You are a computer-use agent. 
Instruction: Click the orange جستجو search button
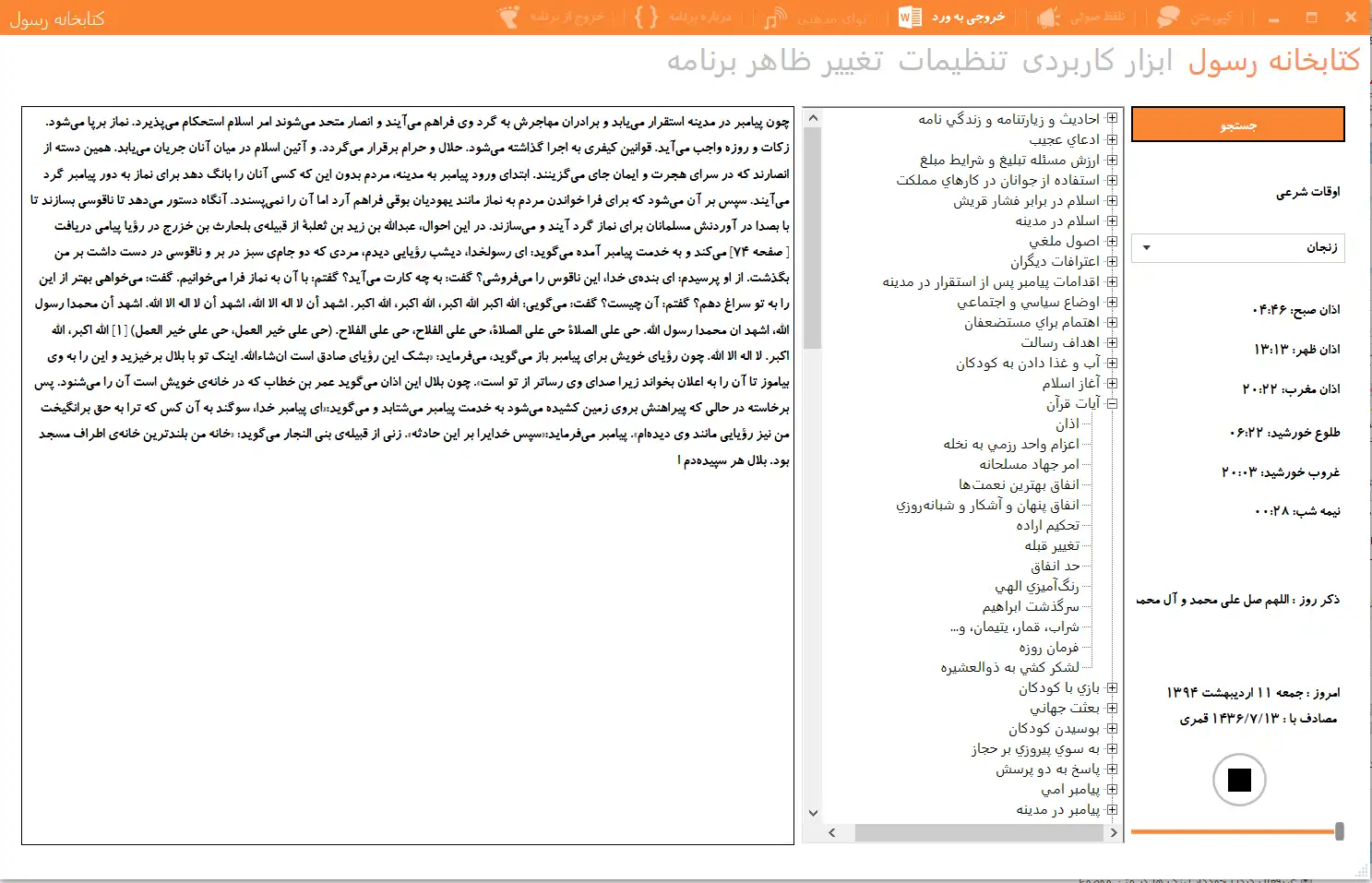point(1237,125)
